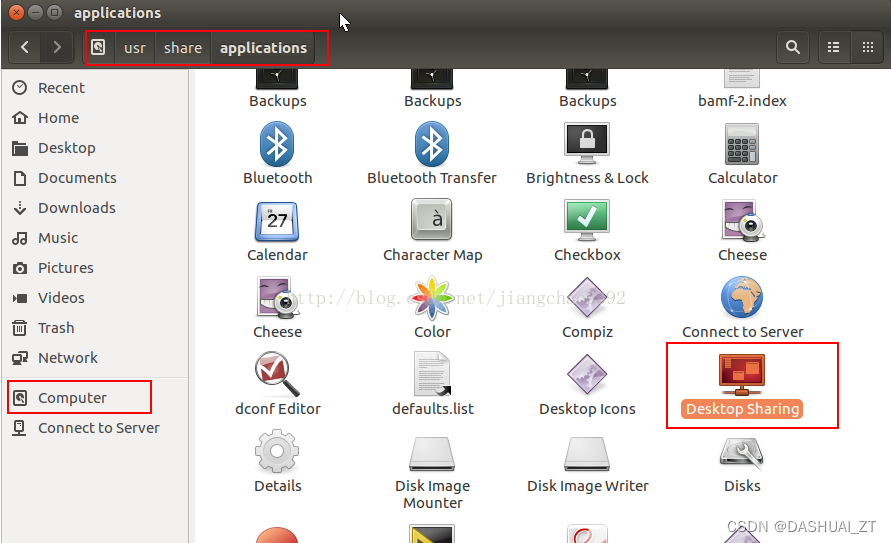This screenshot has width=891, height=543.
Task: Select the Compiz icon
Action: tap(587, 298)
